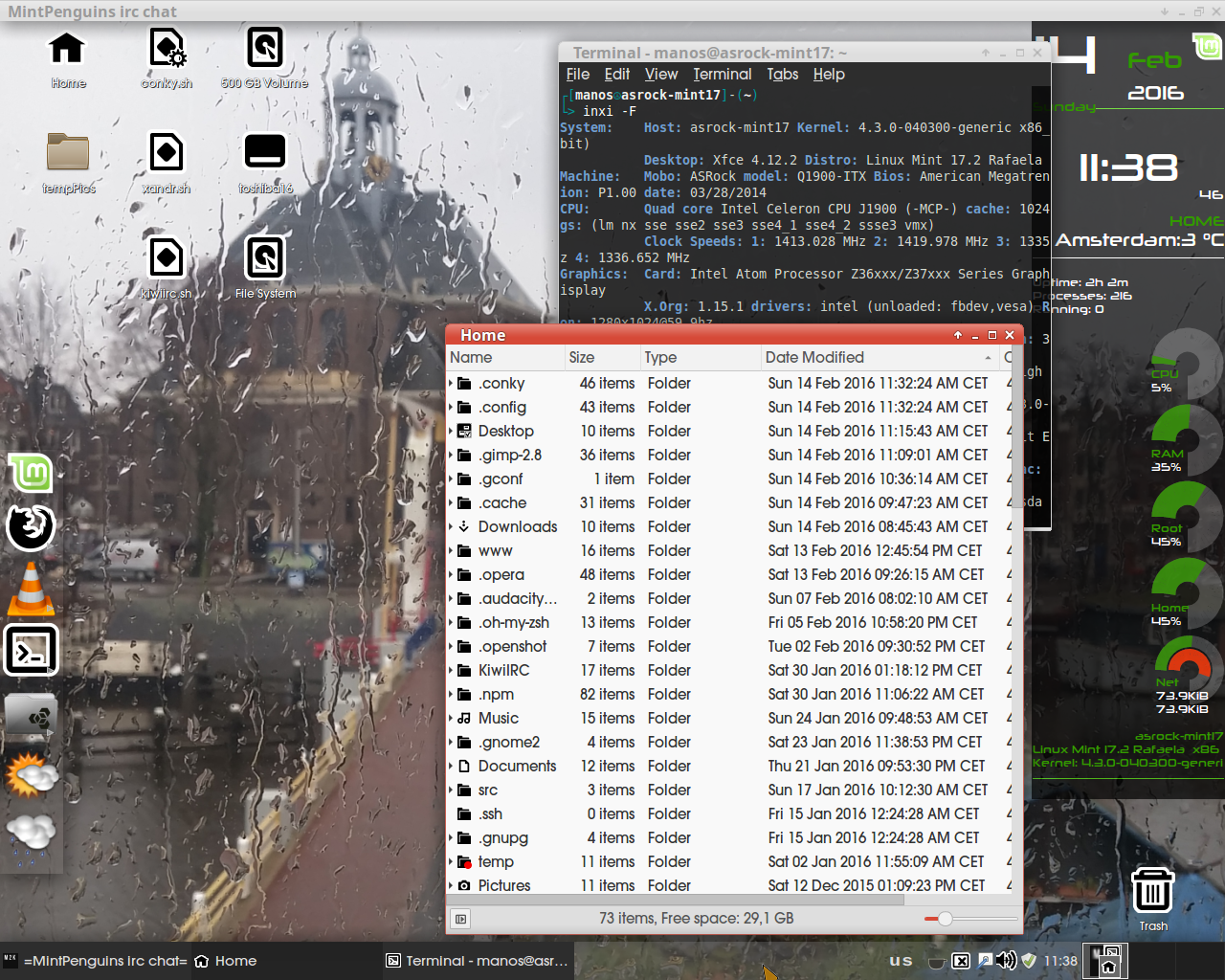1225x980 pixels.
Task: Expand the temp folder tree row
Action: pyautogui.click(x=451, y=861)
